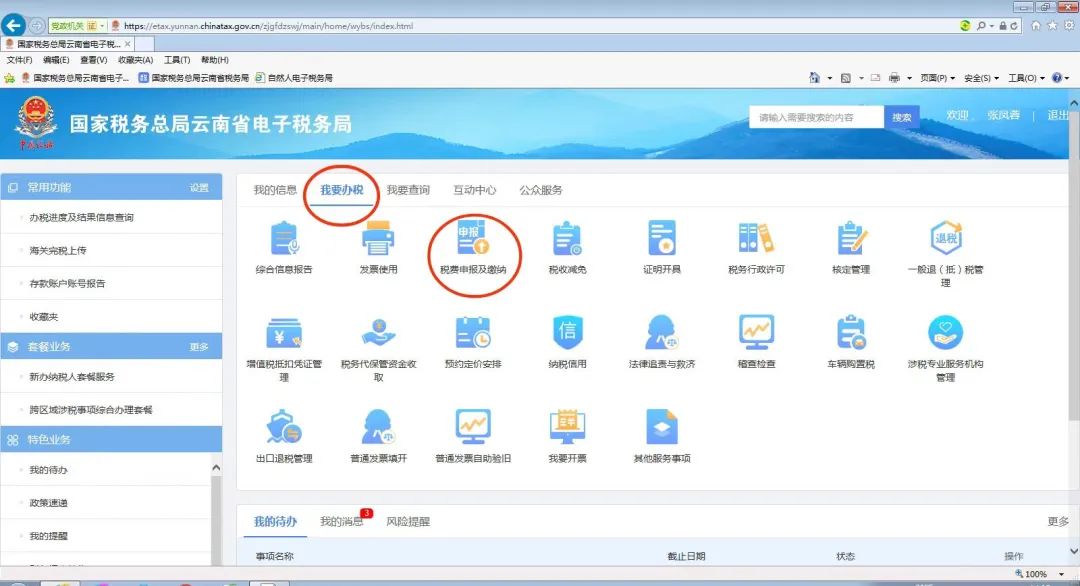Open the 纳税信用 shield icon
This screenshot has height=586, width=1080.
568,333
